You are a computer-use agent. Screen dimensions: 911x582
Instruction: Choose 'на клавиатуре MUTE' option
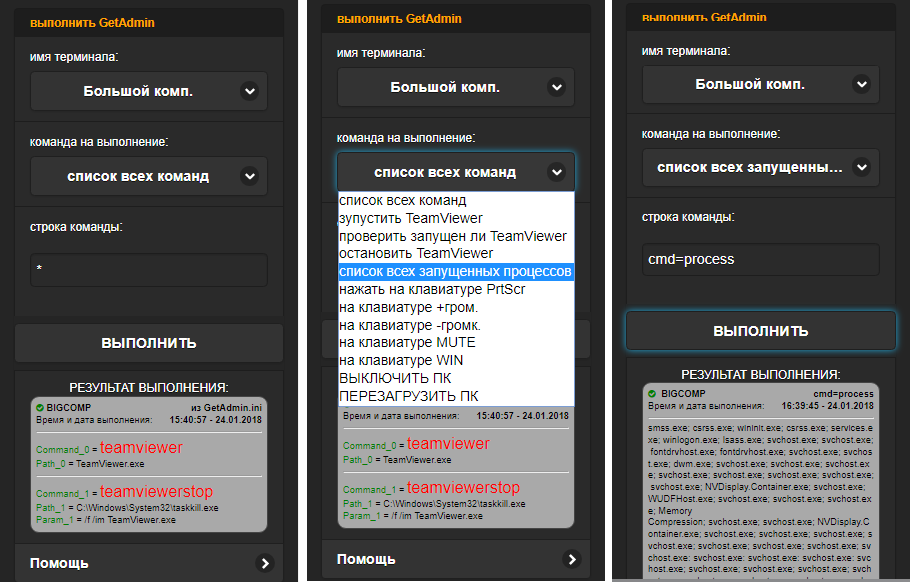point(456,343)
